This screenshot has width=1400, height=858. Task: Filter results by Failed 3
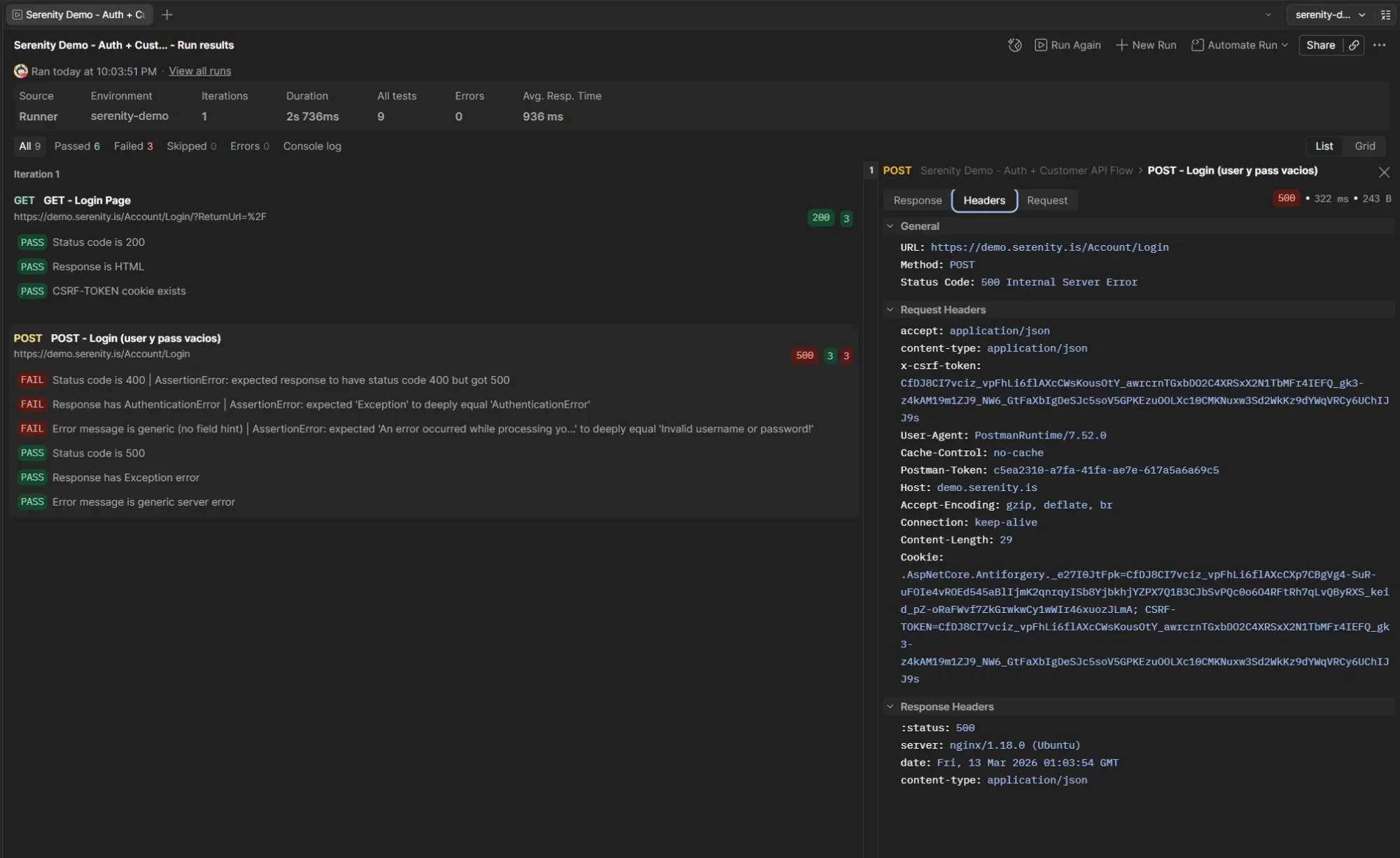point(133,146)
